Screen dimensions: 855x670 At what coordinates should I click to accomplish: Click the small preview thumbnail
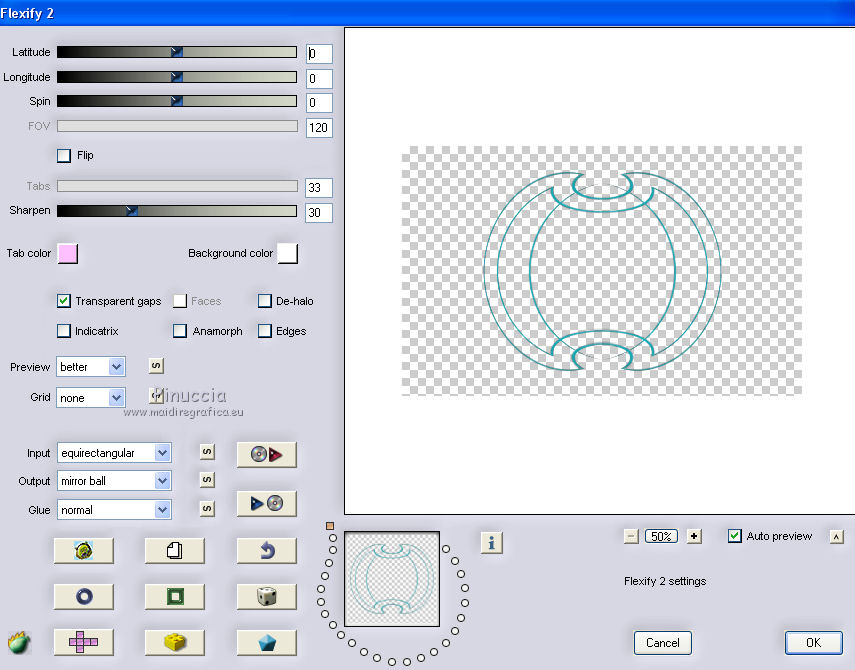pos(392,579)
